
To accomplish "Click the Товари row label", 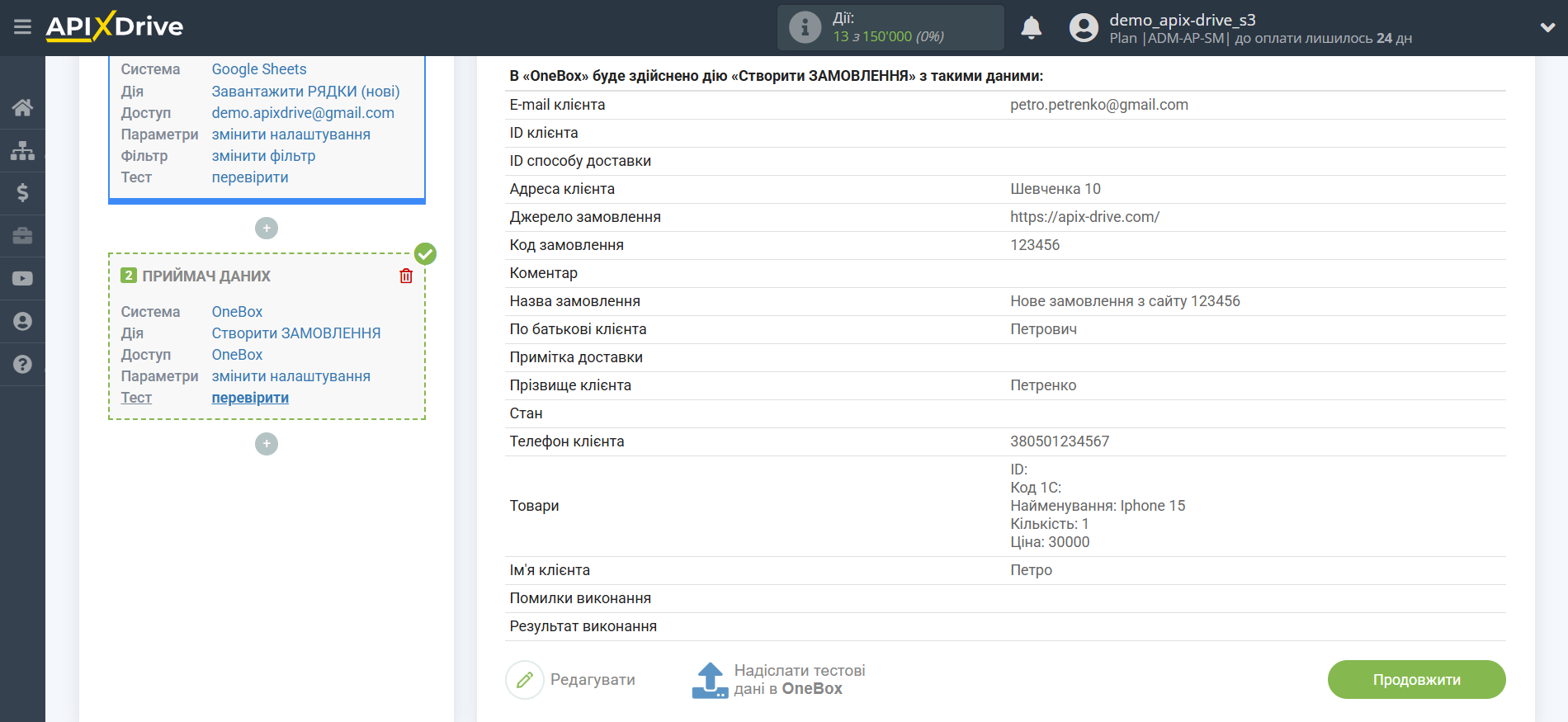I will tap(534, 506).
